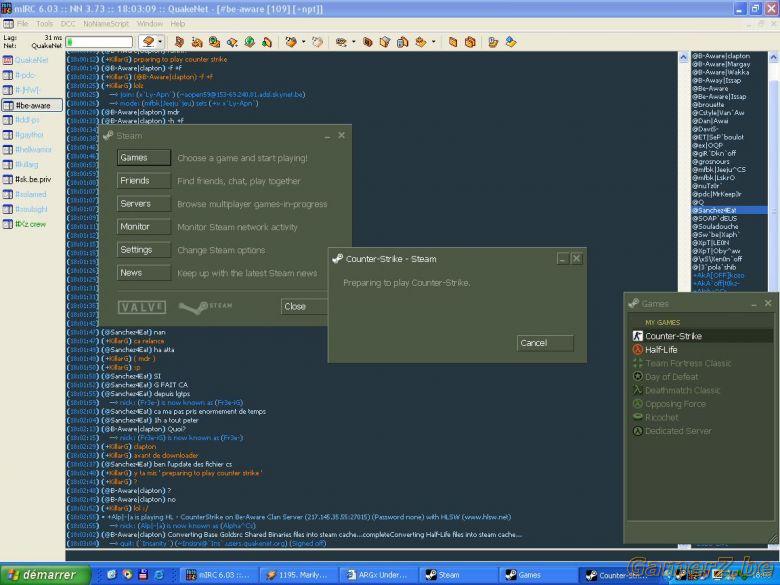This screenshot has height=585, width=780.
Task: Open dropdown arrow next to connect icon
Action: pyautogui.click(x=160, y=42)
